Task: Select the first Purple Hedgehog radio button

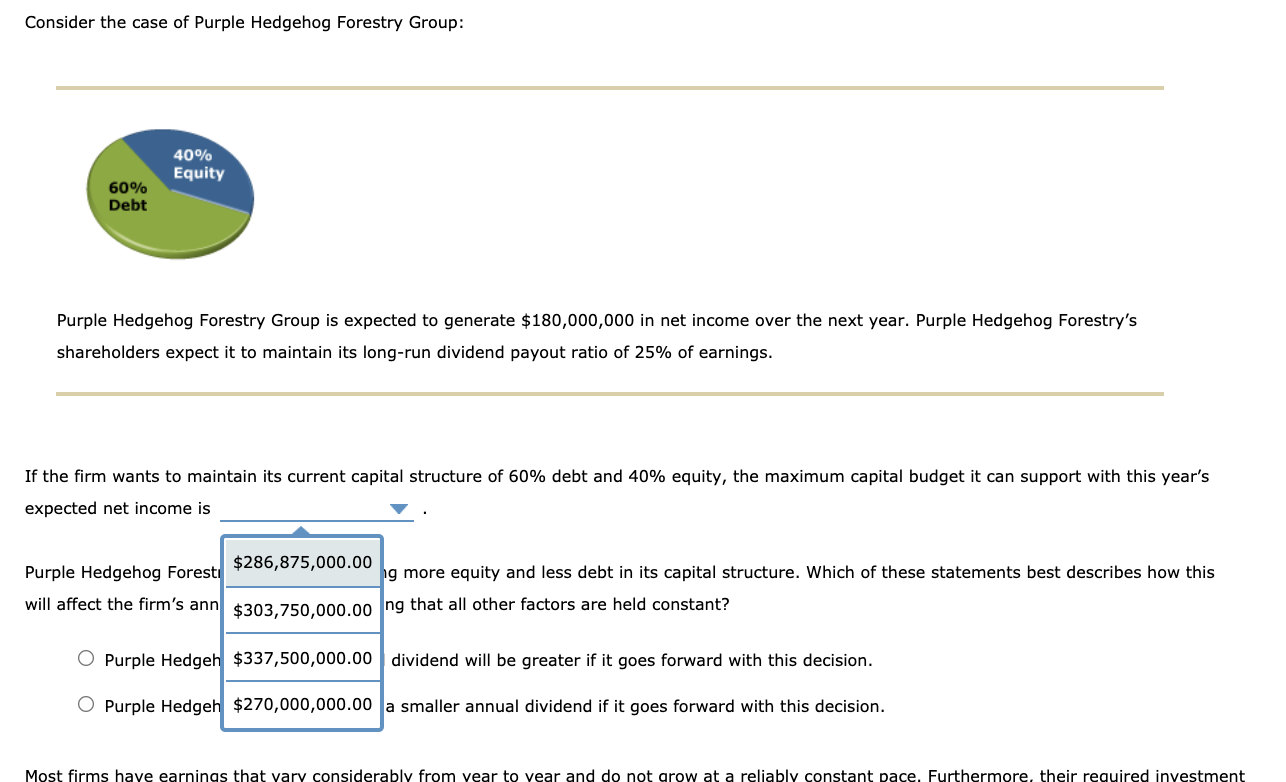Action: click(86, 657)
